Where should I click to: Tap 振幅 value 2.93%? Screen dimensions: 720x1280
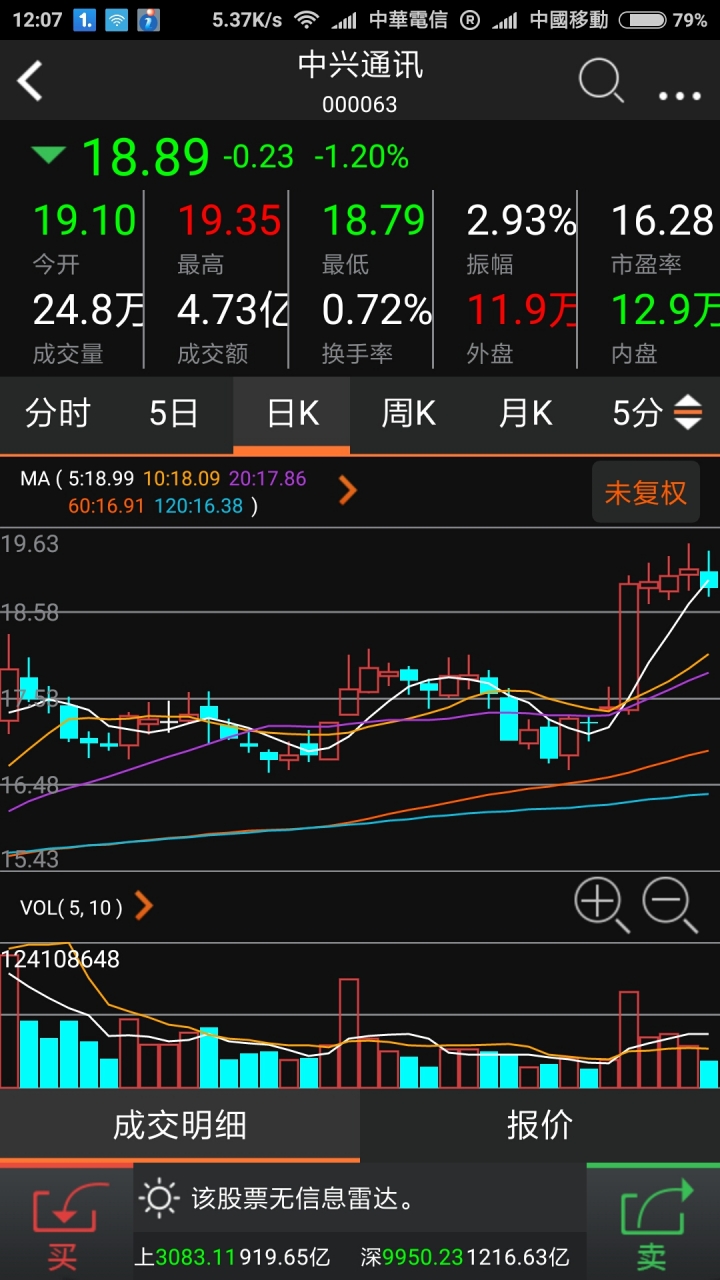[521, 220]
